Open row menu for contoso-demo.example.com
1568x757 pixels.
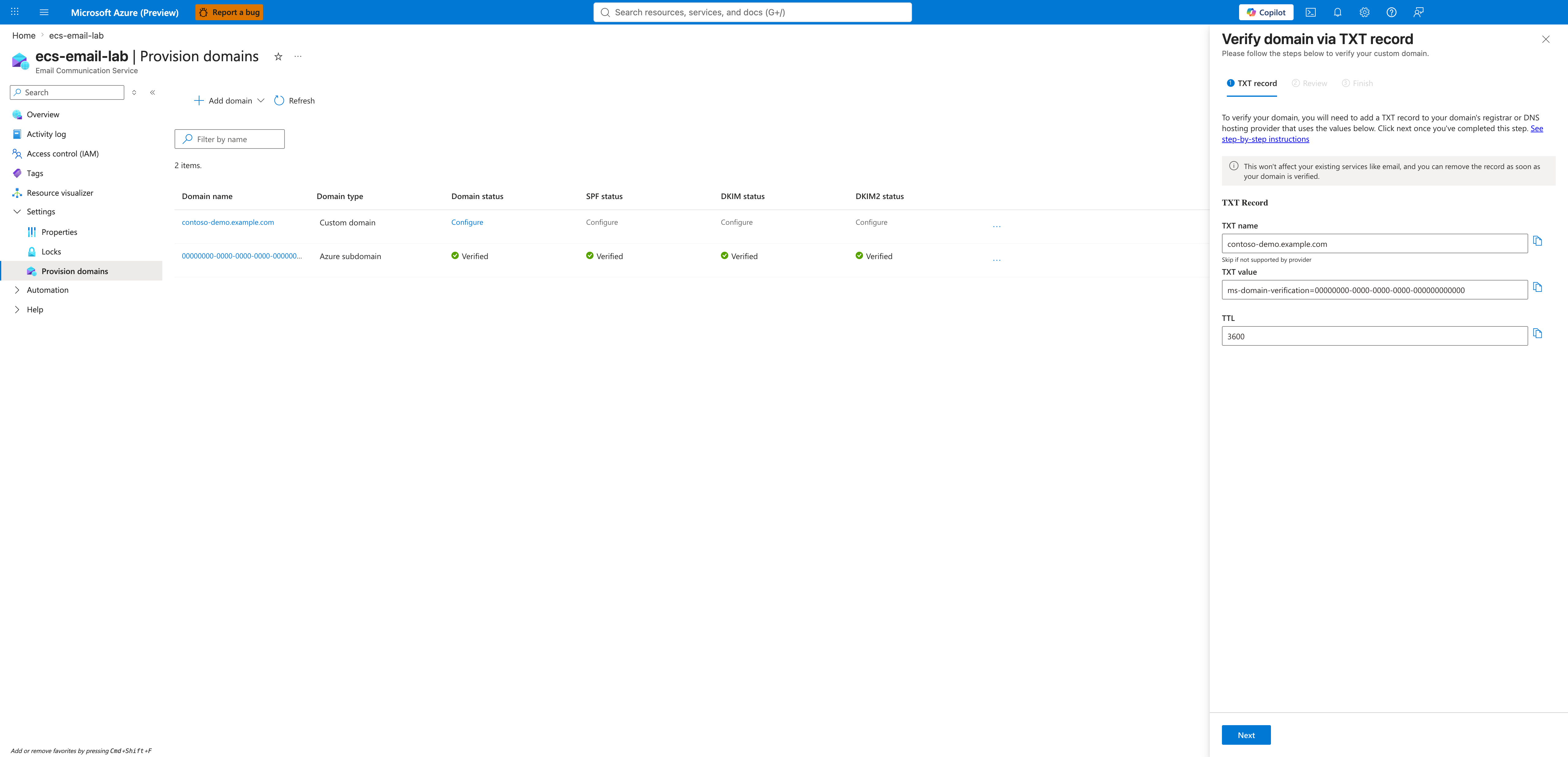[x=997, y=226]
